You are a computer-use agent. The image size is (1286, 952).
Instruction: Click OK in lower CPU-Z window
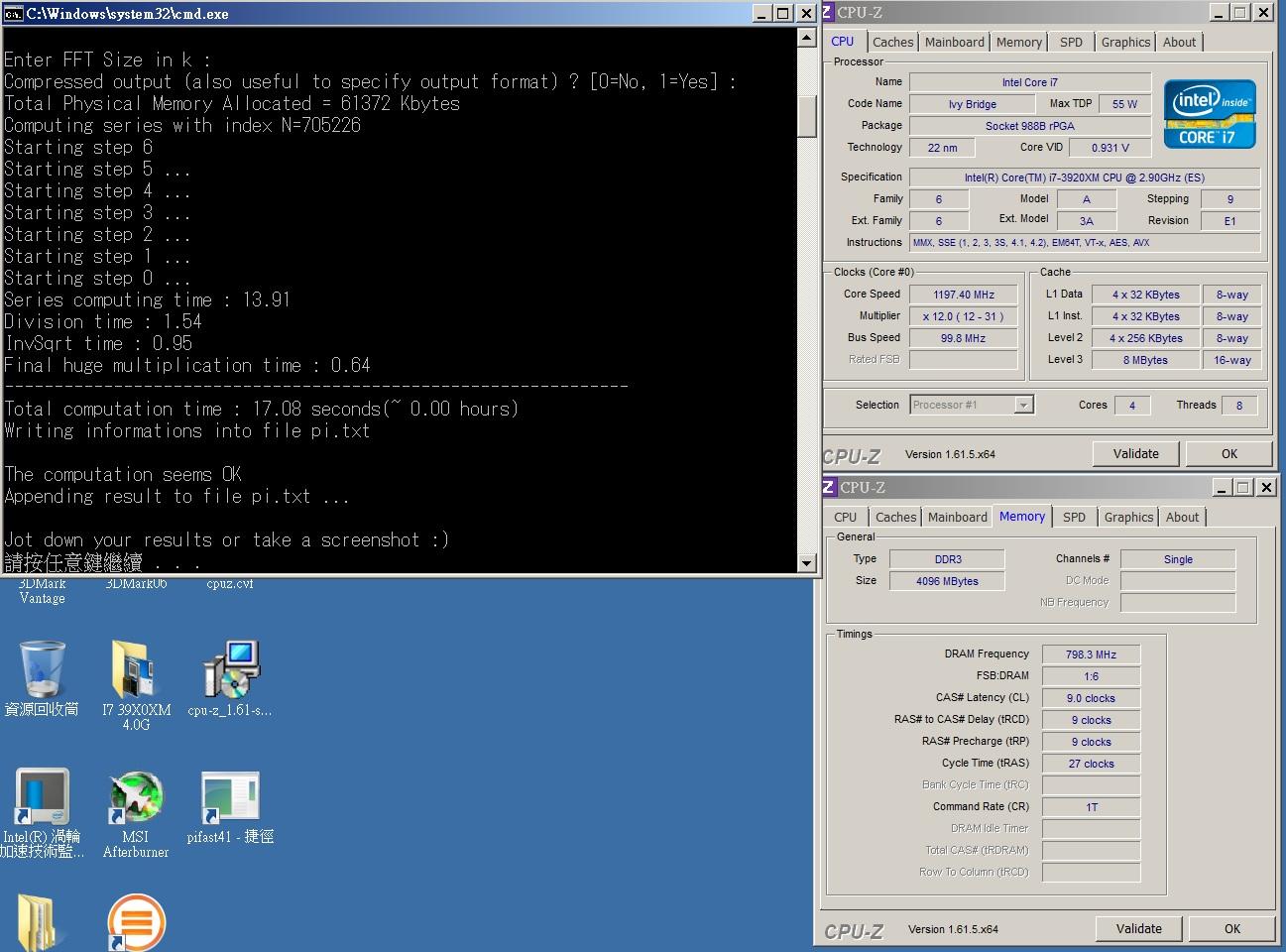click(x=1232, y=928)
